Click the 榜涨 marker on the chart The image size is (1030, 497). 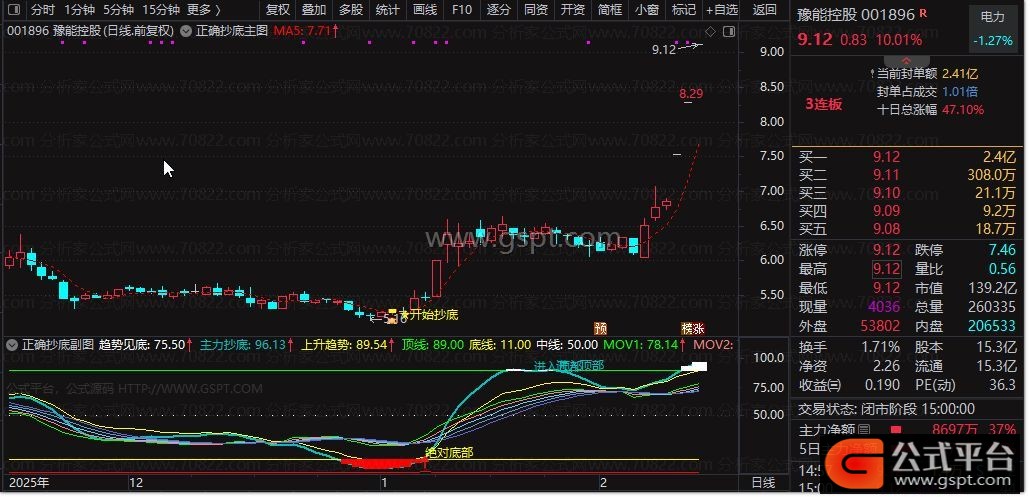692,327
